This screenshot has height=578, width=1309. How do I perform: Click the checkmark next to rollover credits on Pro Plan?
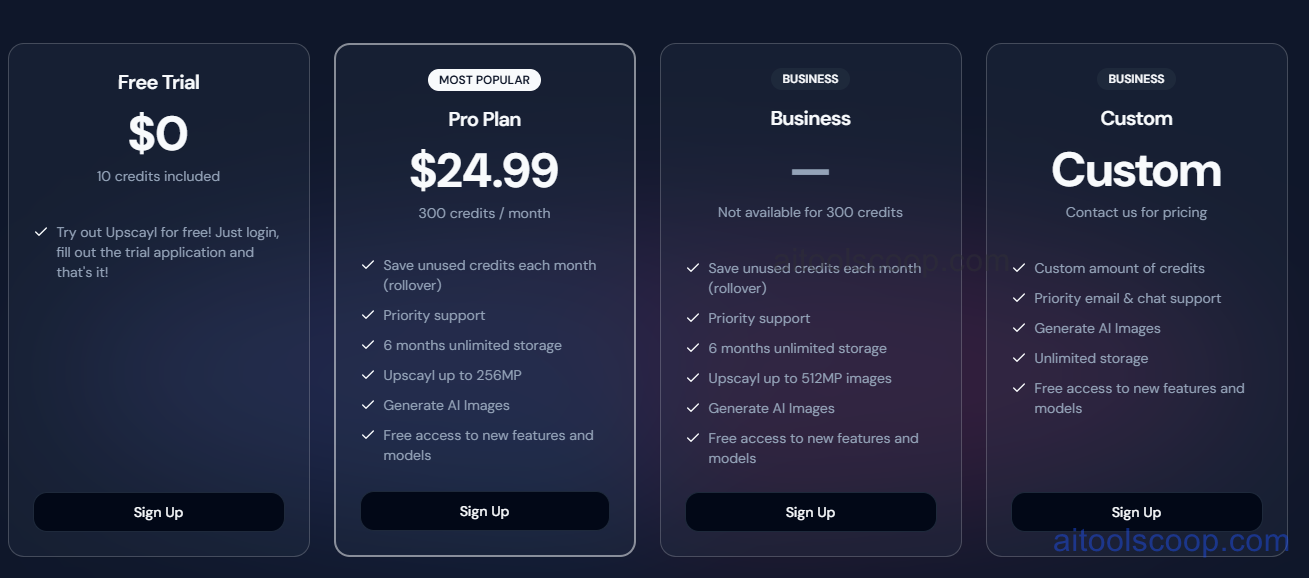click(366, 265)
